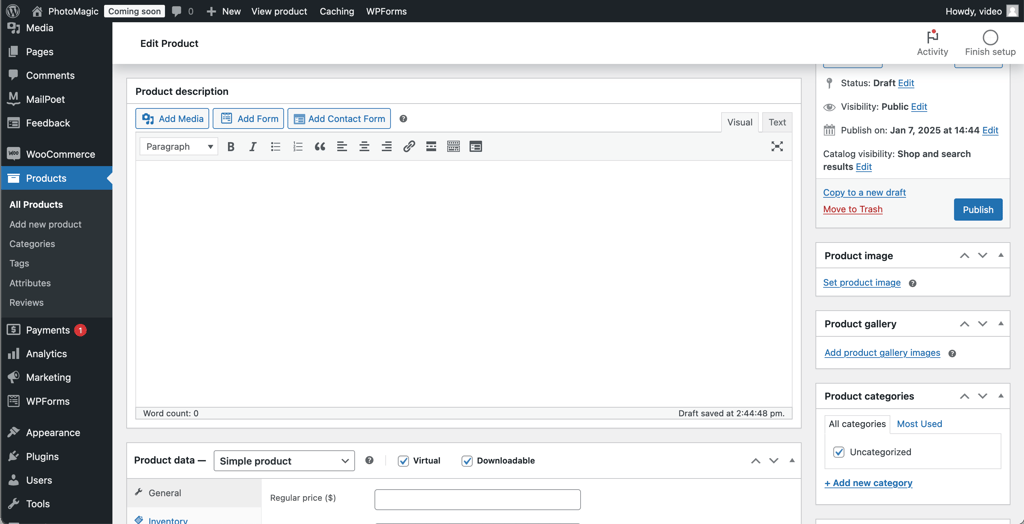Image resolution: width=1024 pixels, height=524 pixels.
Task: Edit the Visibility Public setting
Action: [920, 106]
